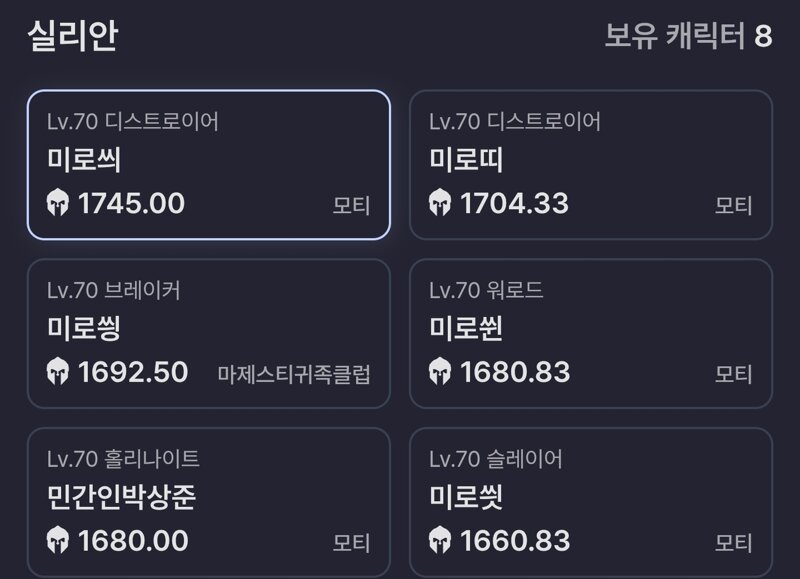
Task: Click Lv.70 홀리나이트 class label
Action: tap(123, 459)
